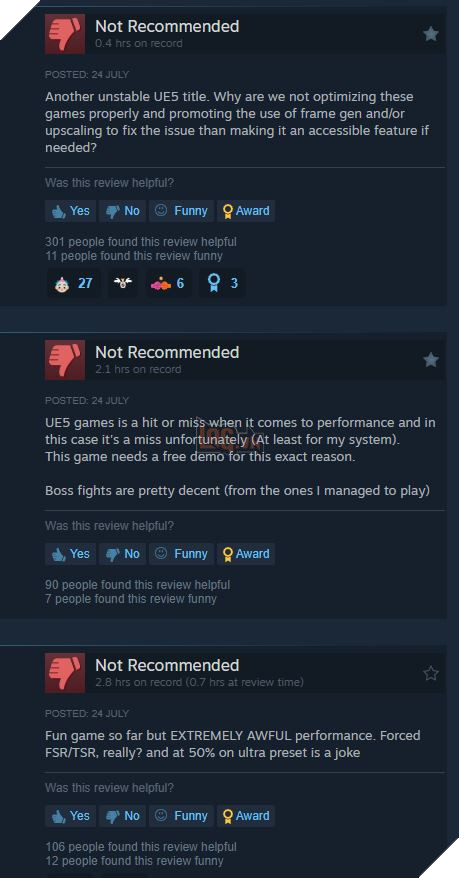The image size is (459, 878).
Task: Click the blue ribbon award icon with 3
Action: coord(222,283)
